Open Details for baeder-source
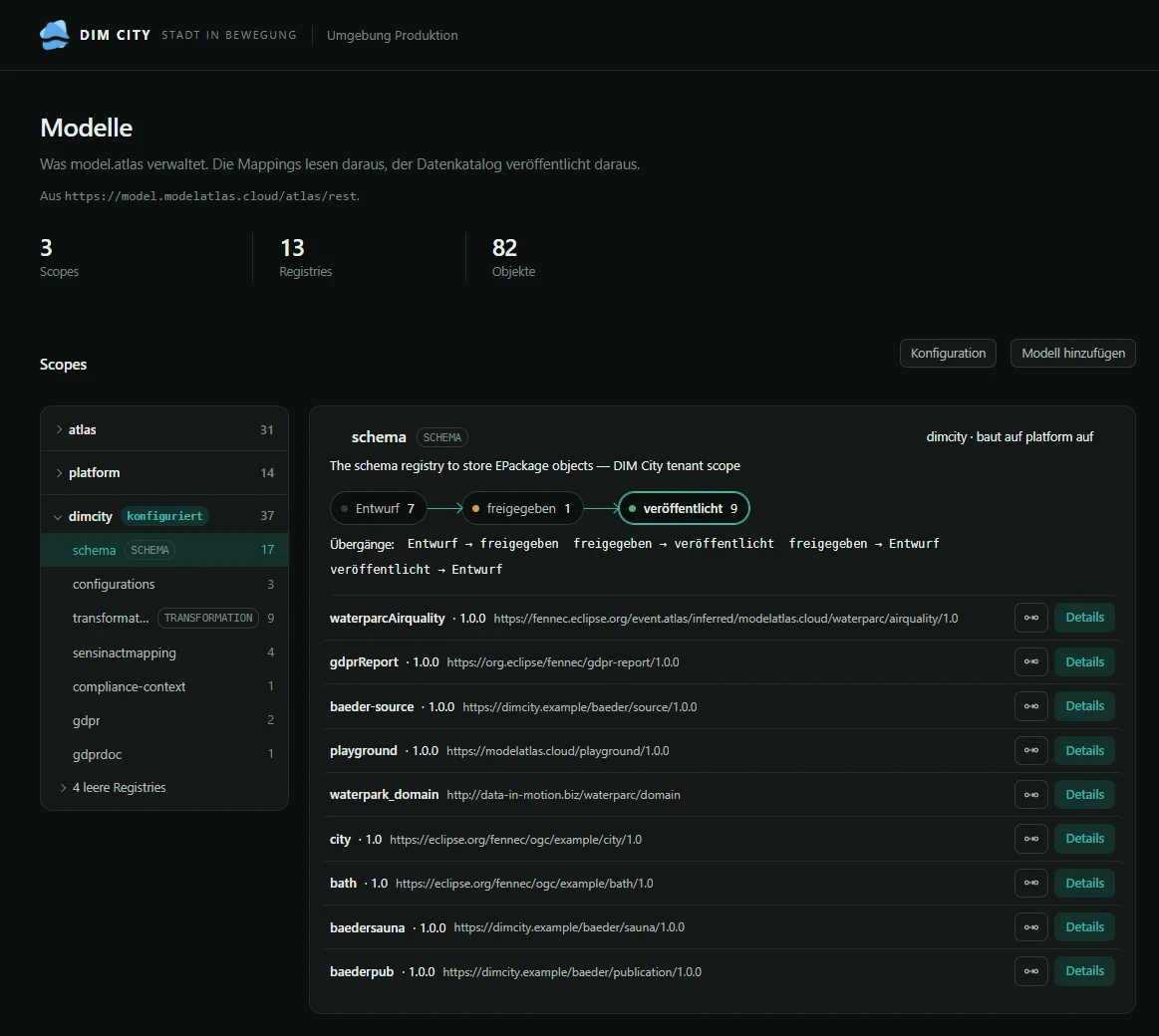 1084,706
